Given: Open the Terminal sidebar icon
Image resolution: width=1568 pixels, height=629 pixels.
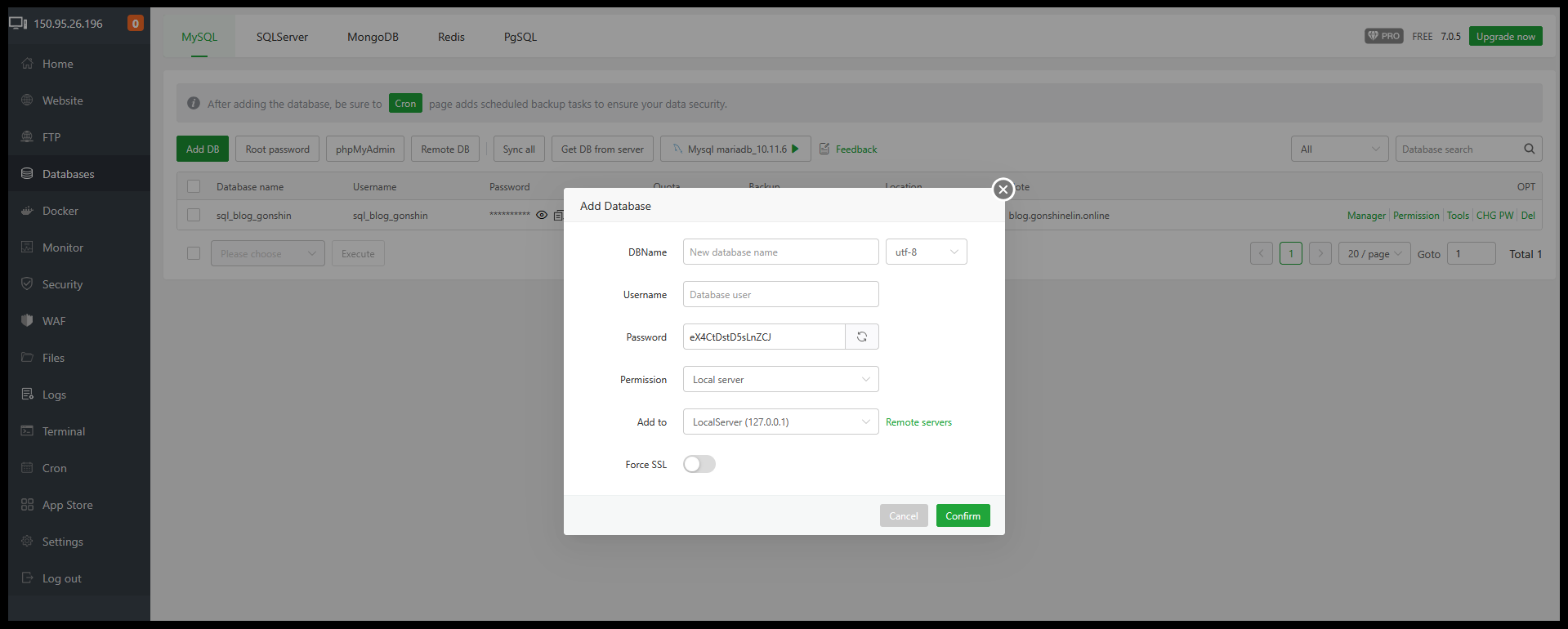Looking at the screenshot, I should [27, 431].
